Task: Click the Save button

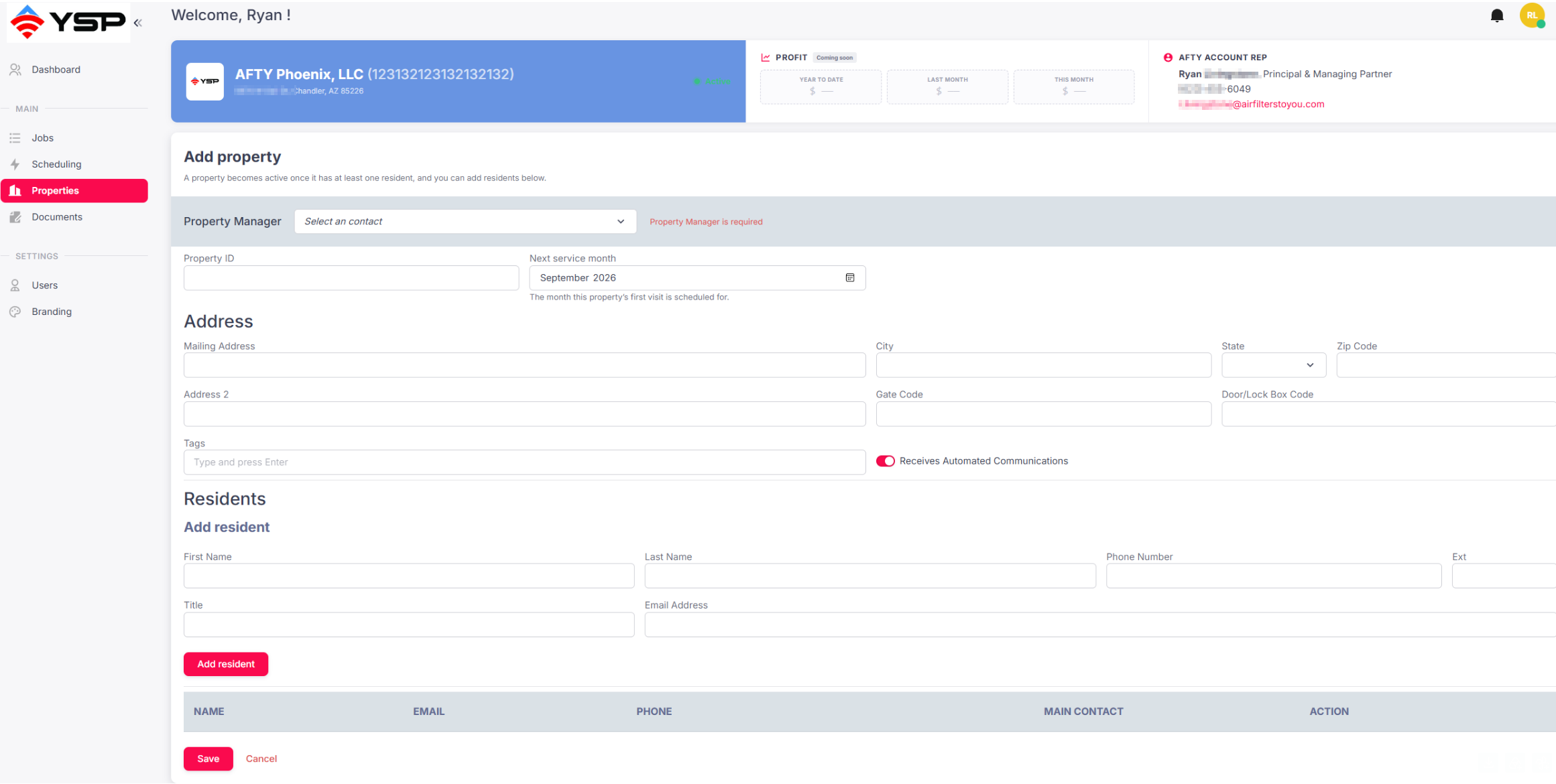Action: point(208,759)
